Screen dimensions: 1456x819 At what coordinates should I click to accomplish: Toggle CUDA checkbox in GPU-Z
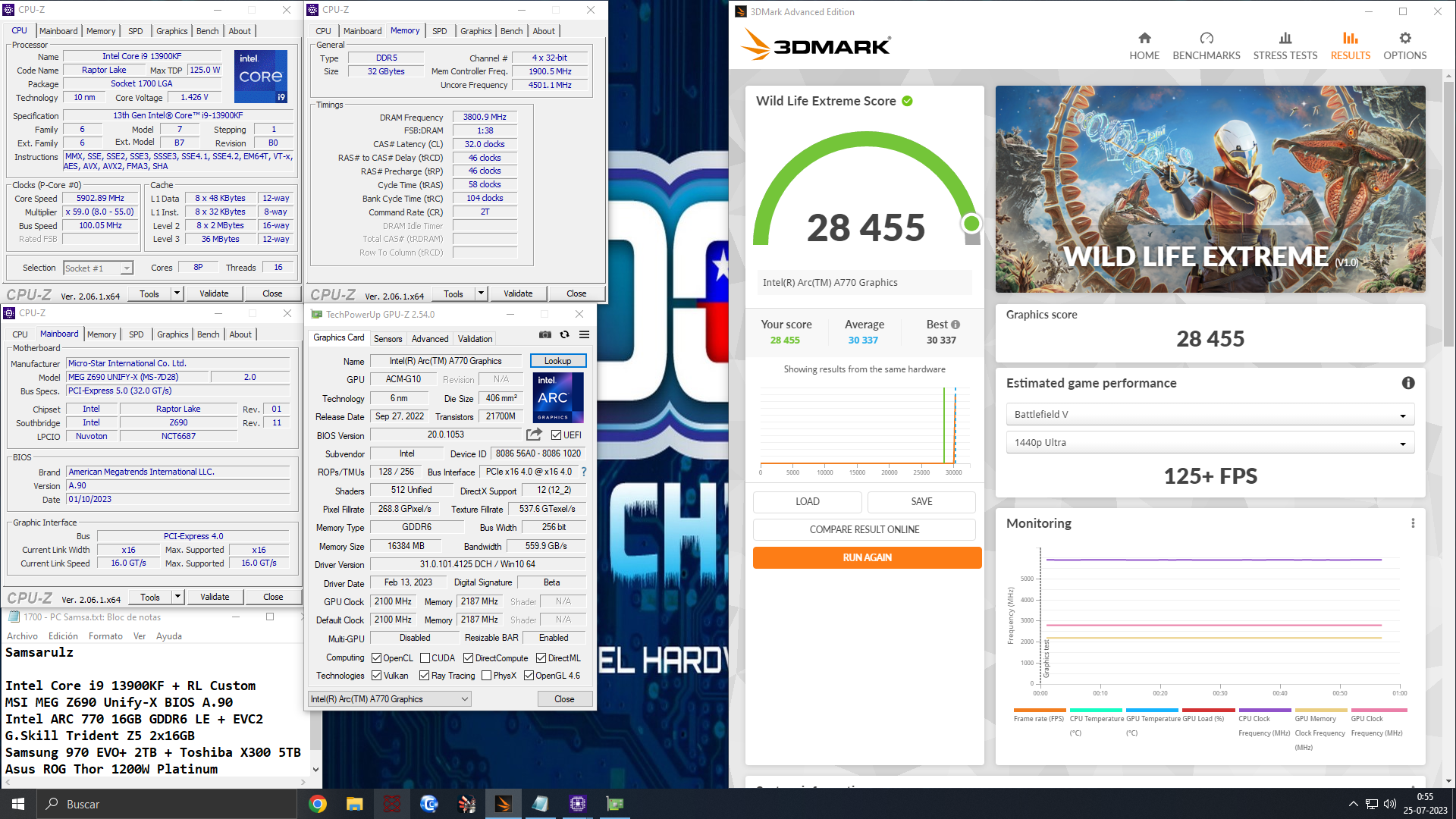tap(425, 658)
